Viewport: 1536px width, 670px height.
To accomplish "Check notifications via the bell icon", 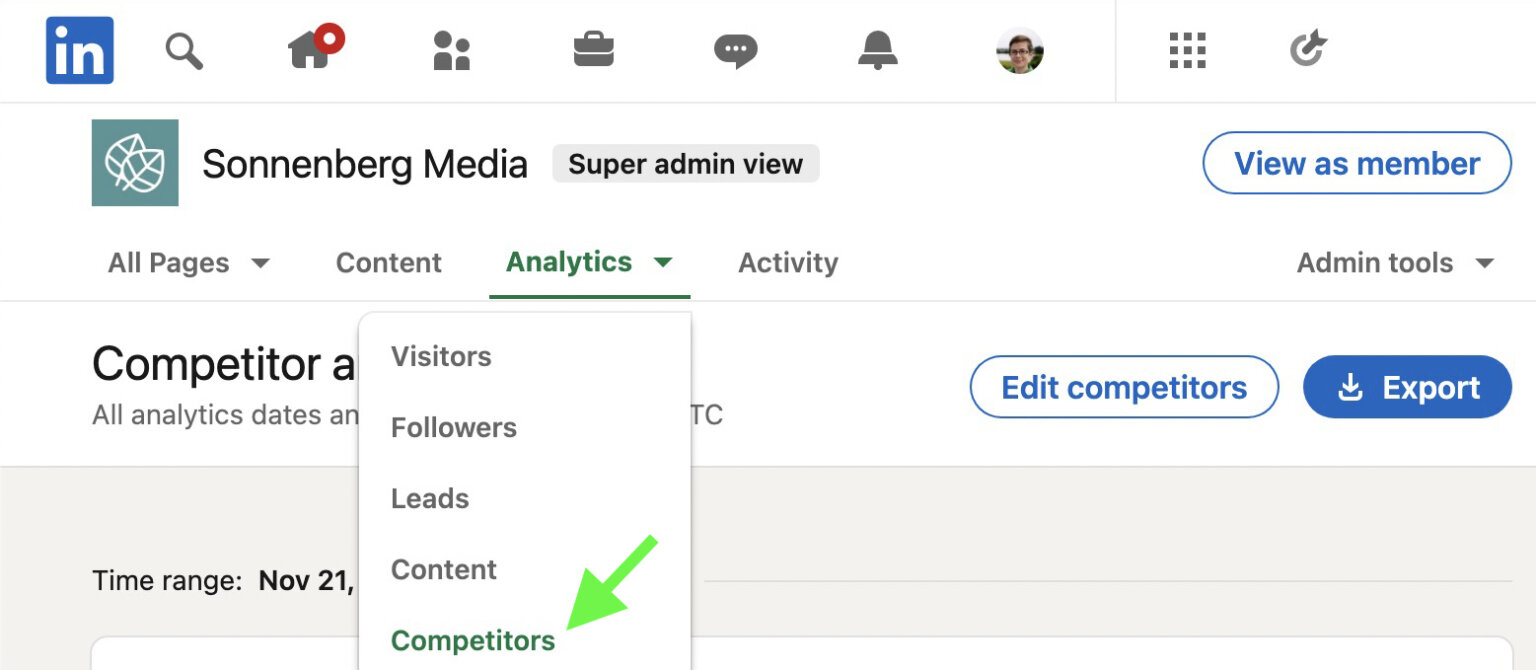I will [877, 50].
